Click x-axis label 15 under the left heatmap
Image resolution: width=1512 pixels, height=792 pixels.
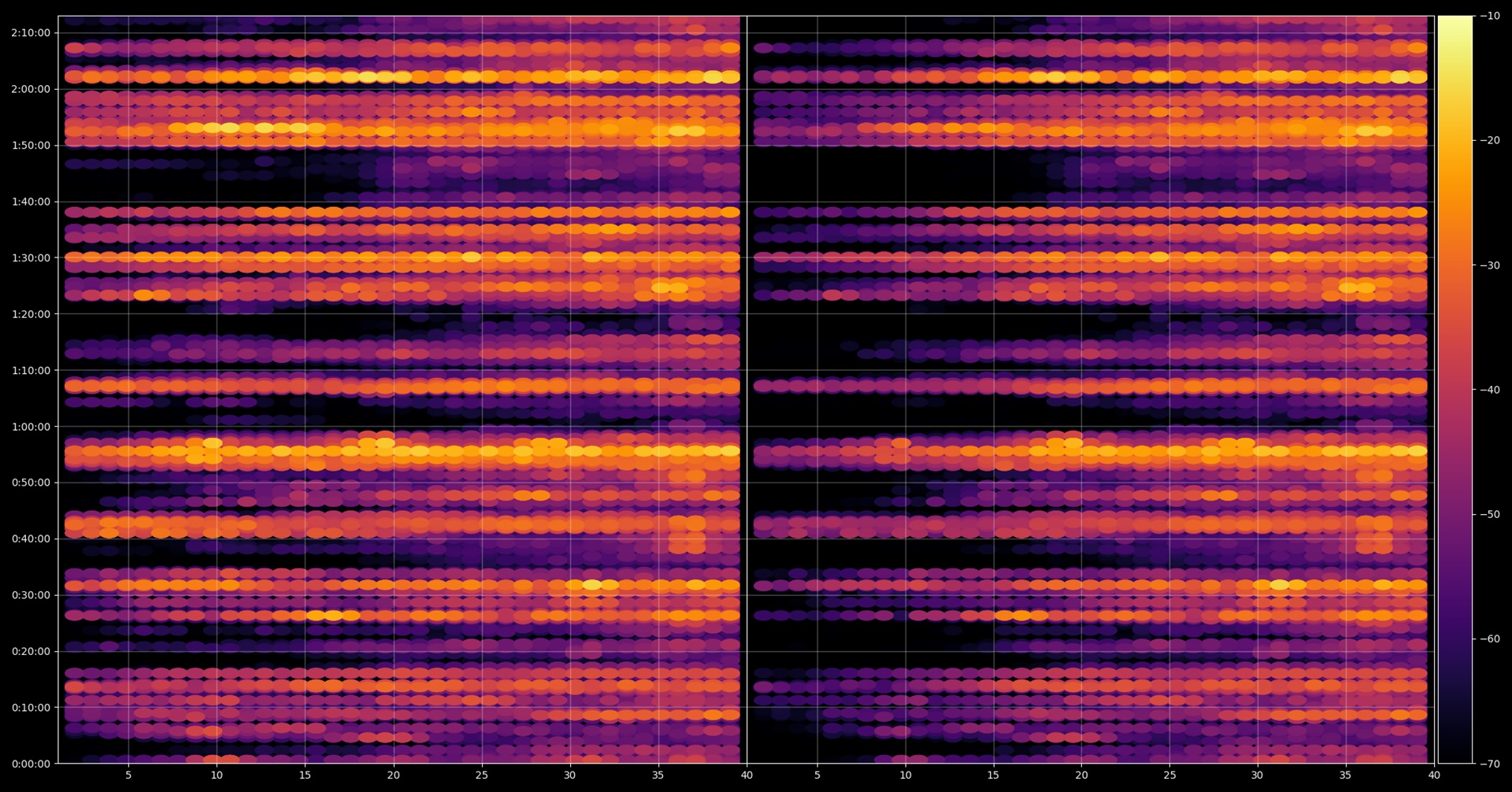305,775
